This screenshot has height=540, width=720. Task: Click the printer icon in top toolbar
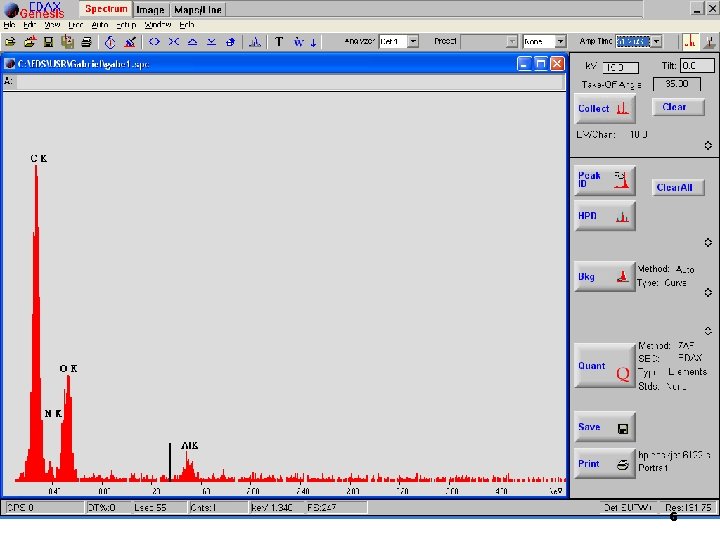pyautogui.click(x=86, y=42)
